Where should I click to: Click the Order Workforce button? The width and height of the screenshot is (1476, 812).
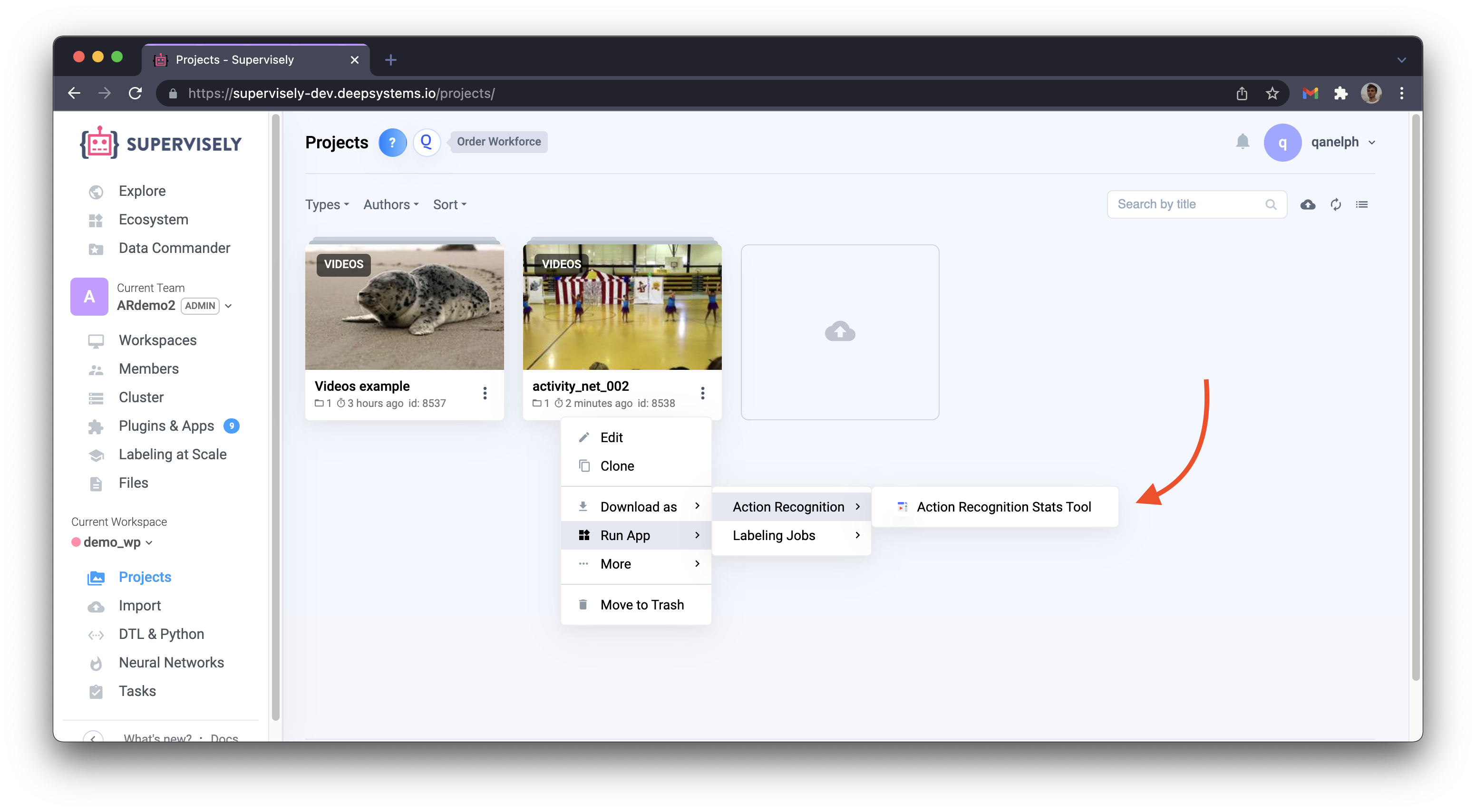click(x=498, y=142)
